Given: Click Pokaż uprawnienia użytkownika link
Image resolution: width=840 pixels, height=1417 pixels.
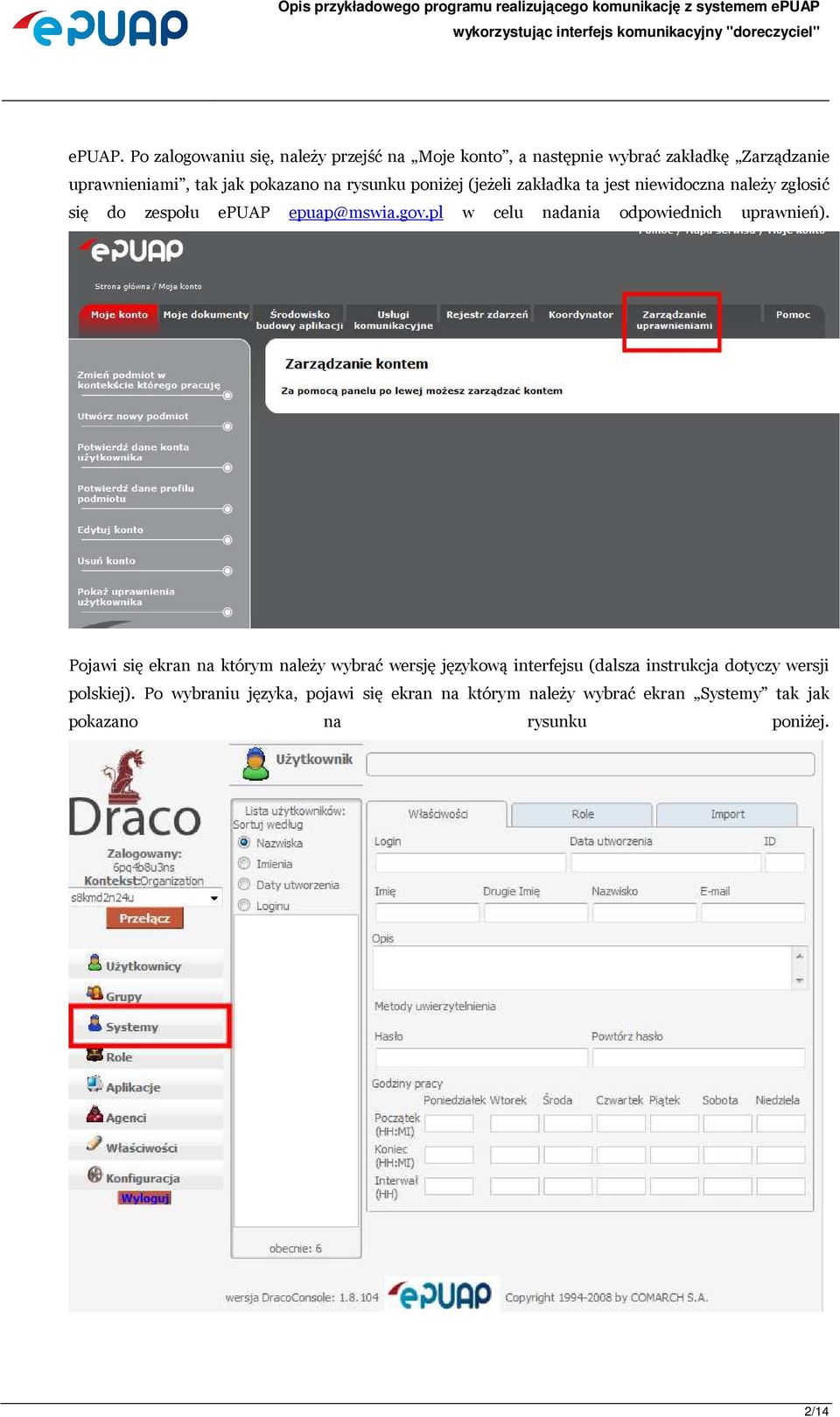Looking at the screenshot, I should [x=126, y=597].
